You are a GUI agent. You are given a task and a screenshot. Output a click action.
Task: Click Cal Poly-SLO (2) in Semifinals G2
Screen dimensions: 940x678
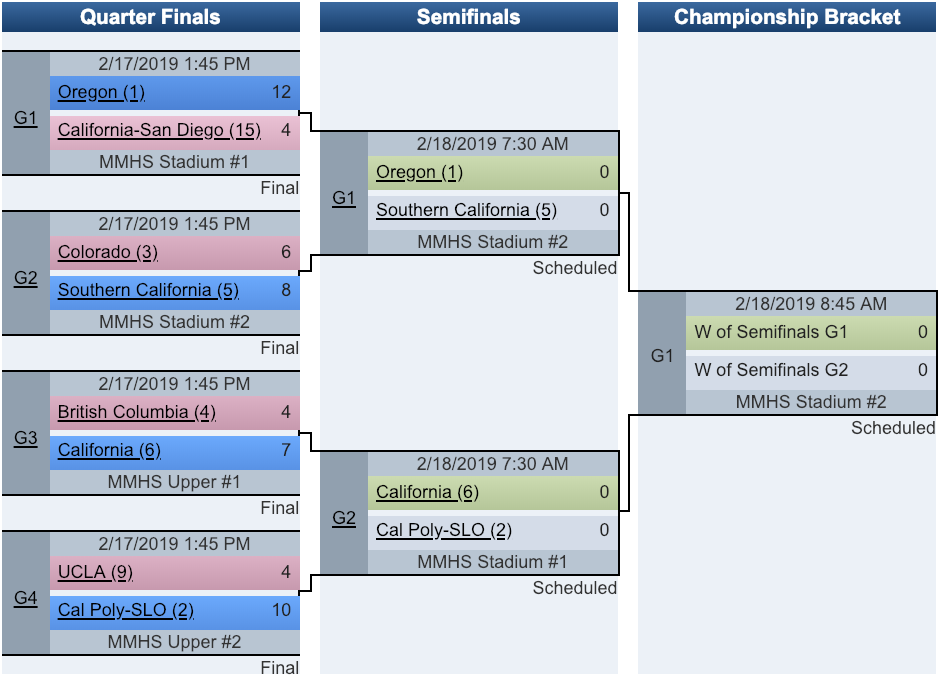(444, 531)
